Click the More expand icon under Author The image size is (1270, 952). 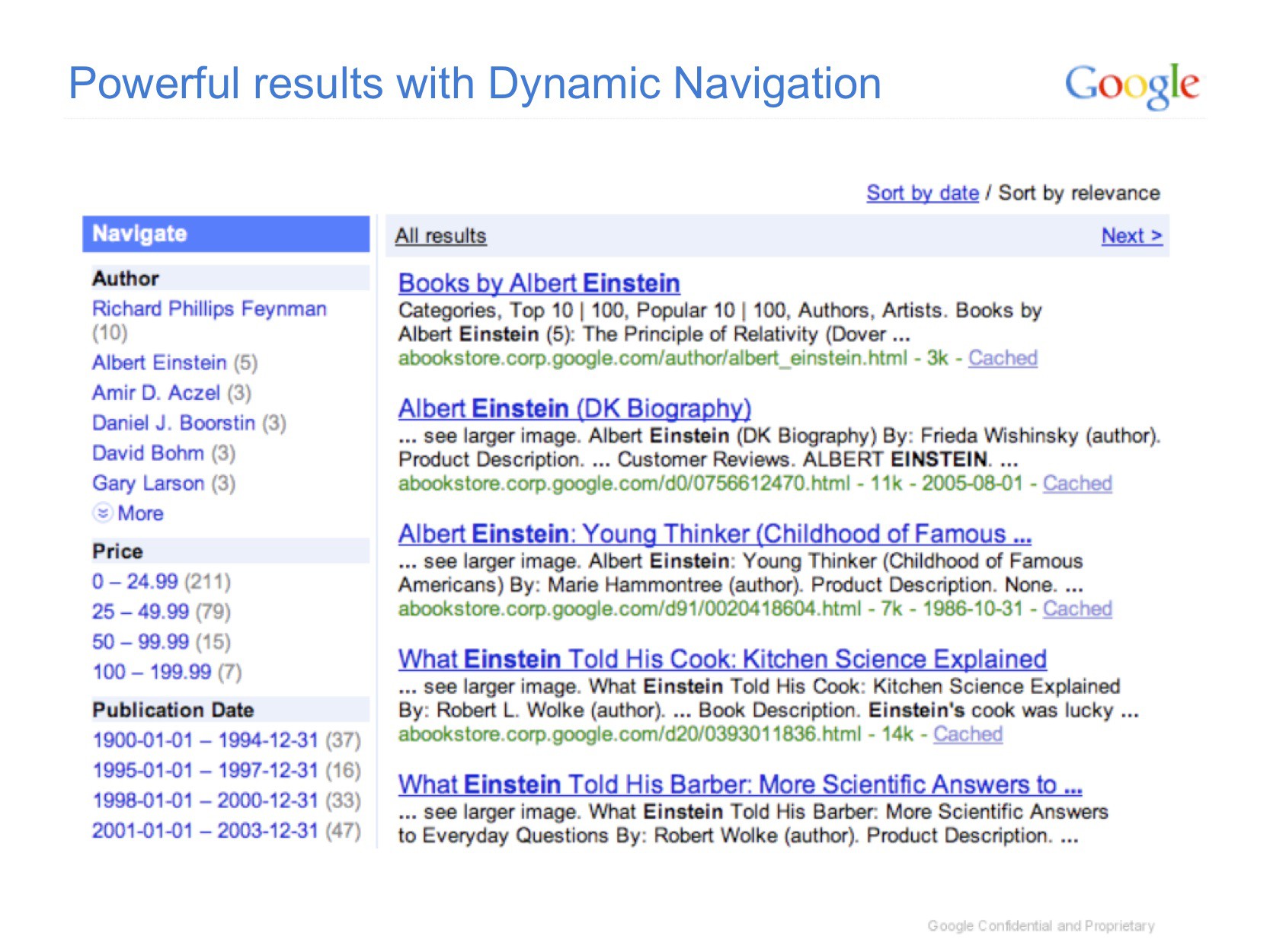[103, 513]
